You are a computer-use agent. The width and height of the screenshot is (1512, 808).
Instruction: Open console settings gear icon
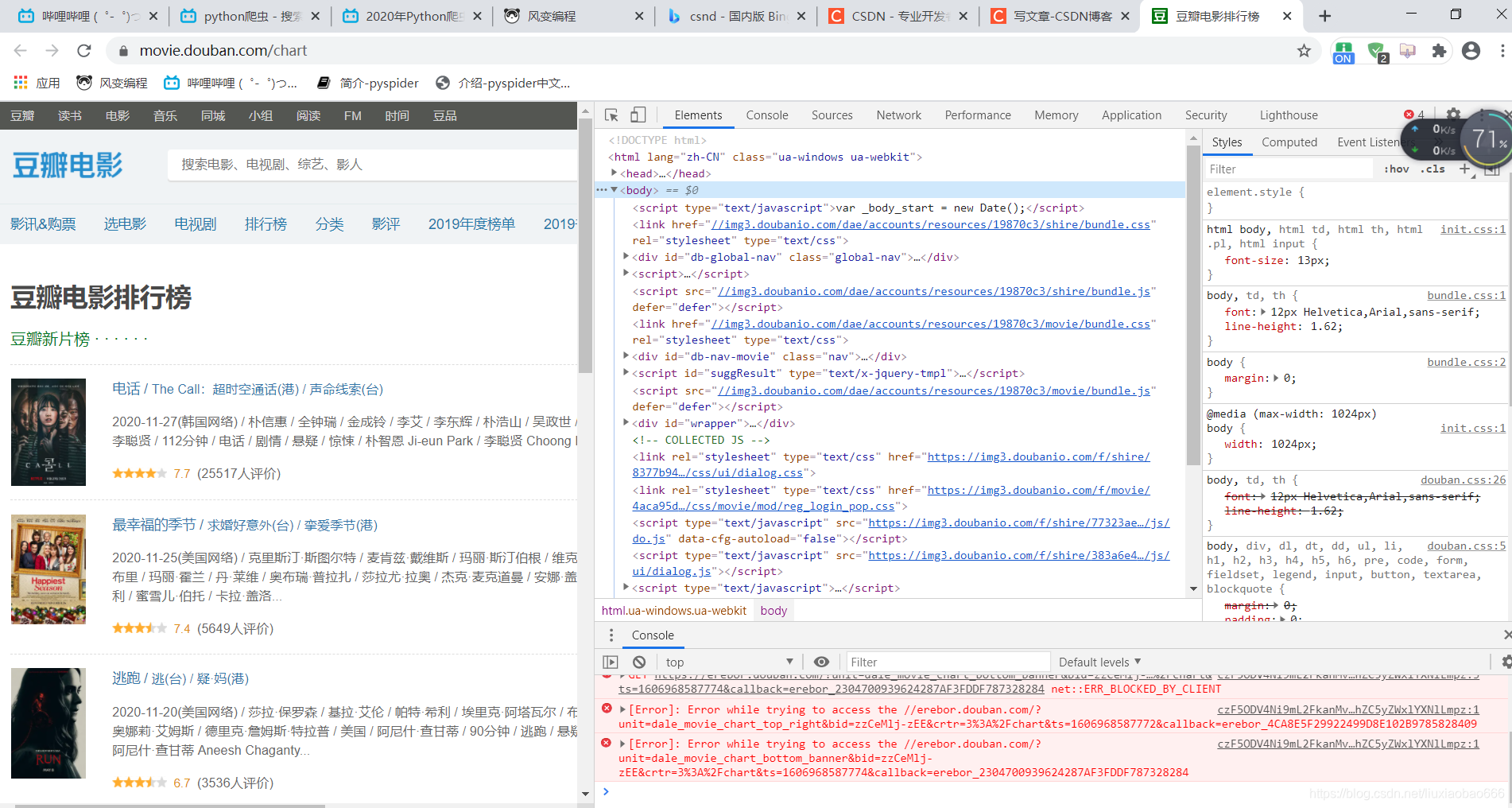tap(1505, 662)
